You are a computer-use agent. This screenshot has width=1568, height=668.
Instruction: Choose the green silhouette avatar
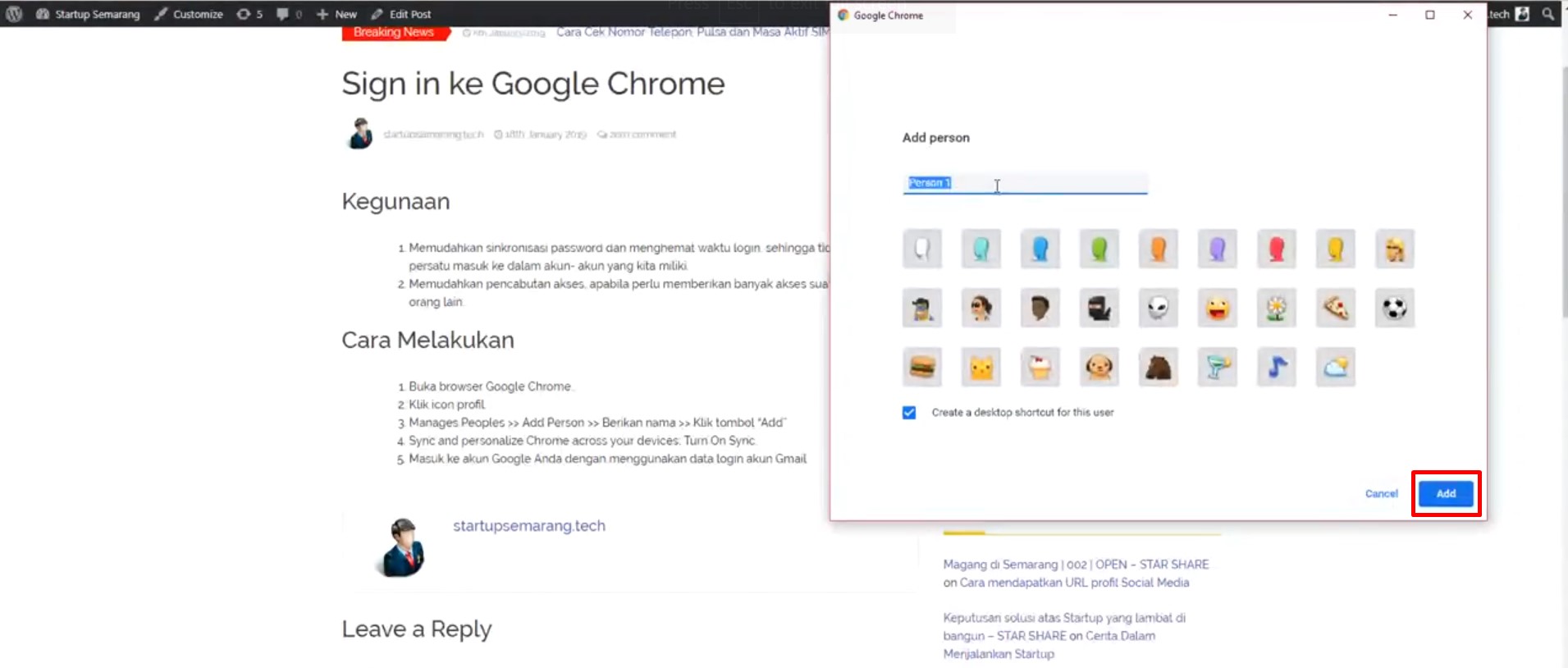point(1099,249)
